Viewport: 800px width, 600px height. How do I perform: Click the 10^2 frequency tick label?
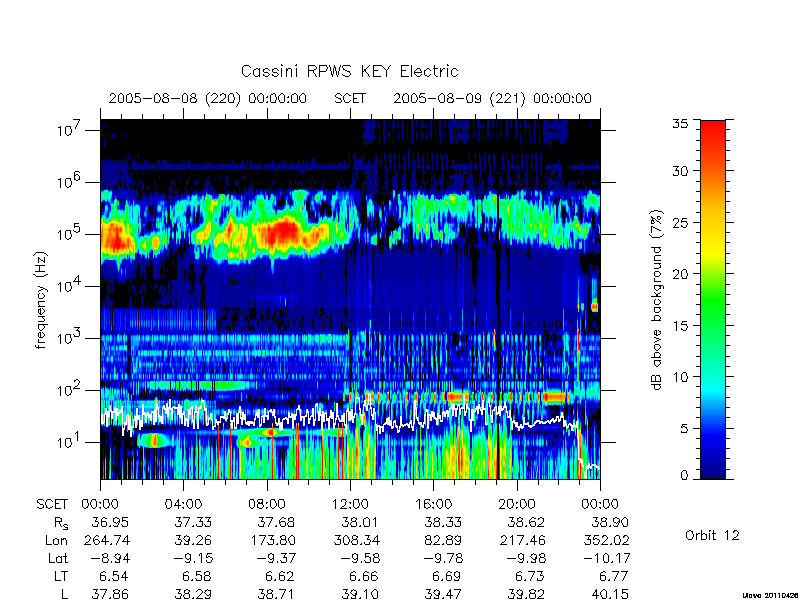(70, 389)
